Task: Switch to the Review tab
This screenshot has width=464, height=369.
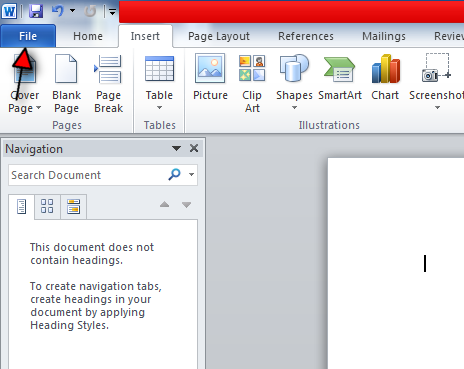Action: tap(448, 36)
